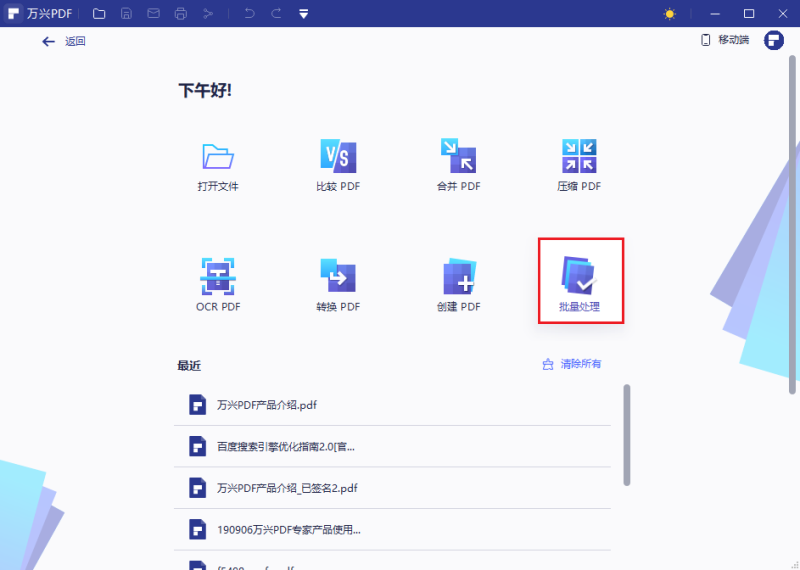This screenshot has height=570, width=800.
Task: Open recent file 万兴PDF产品介绍_已签名2.pdf
Action: 392,488
